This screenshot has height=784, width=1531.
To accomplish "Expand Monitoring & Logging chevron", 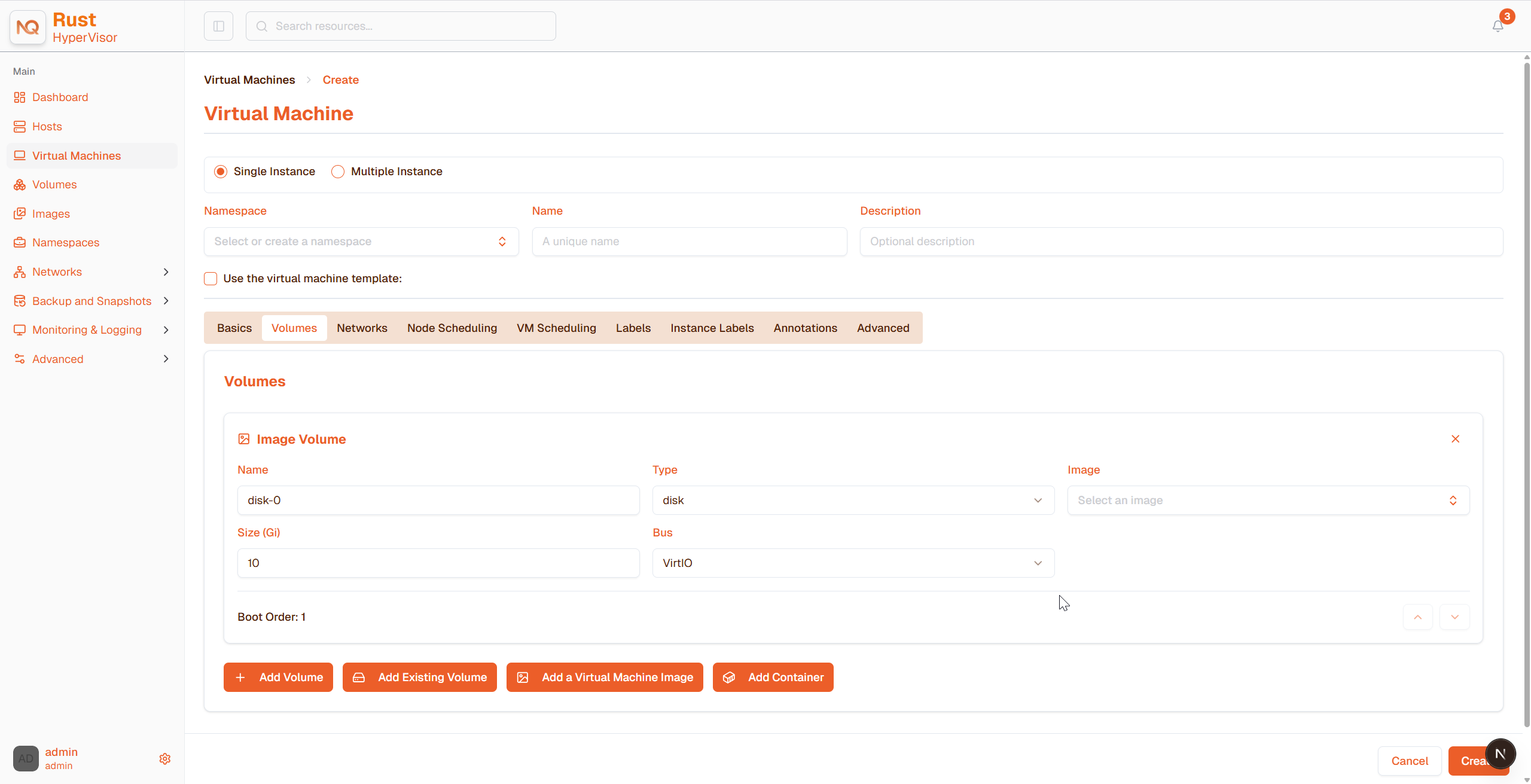I will coord(166,330).
